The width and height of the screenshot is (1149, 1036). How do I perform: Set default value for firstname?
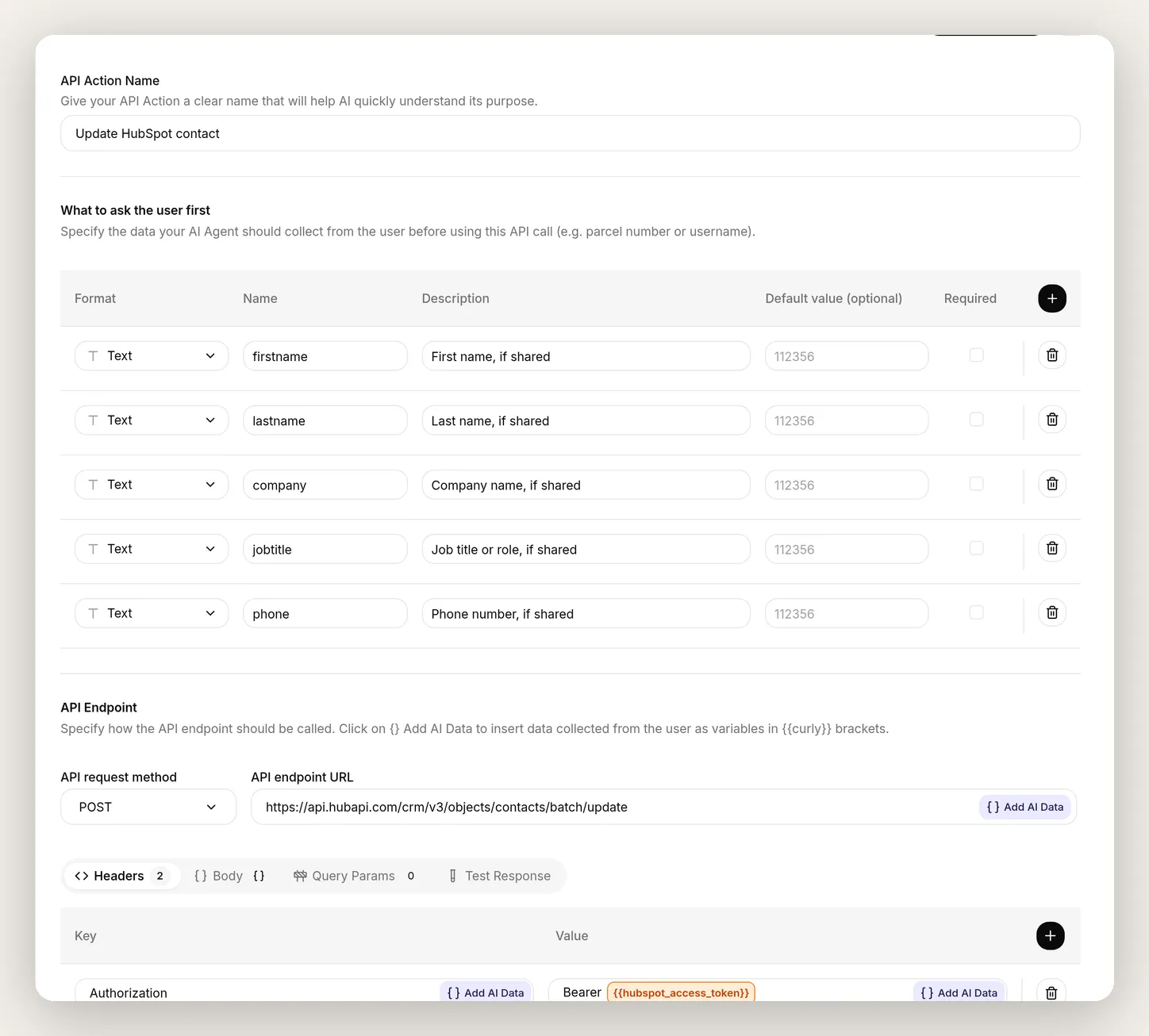pos(847,356)
